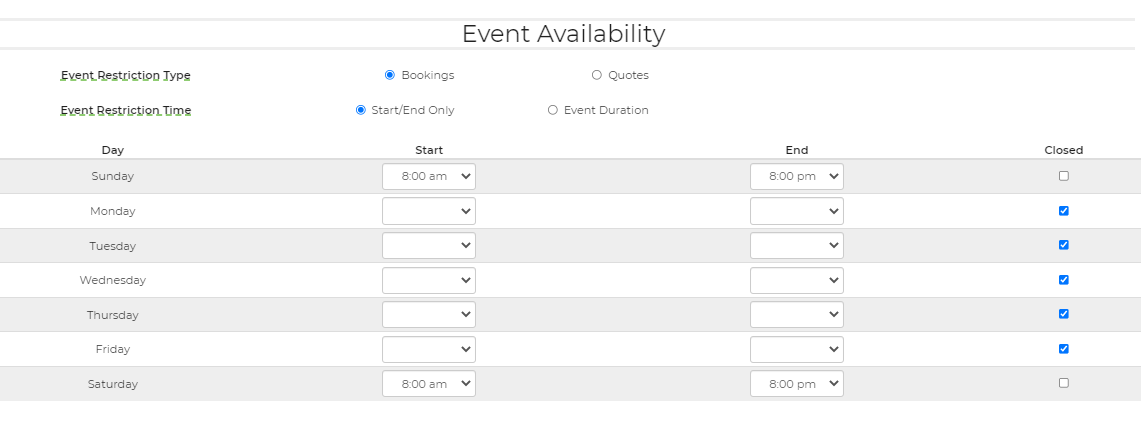Choose Start/End Only restriction time
This screenshot has height=437, width=1141.
point(361,110)
